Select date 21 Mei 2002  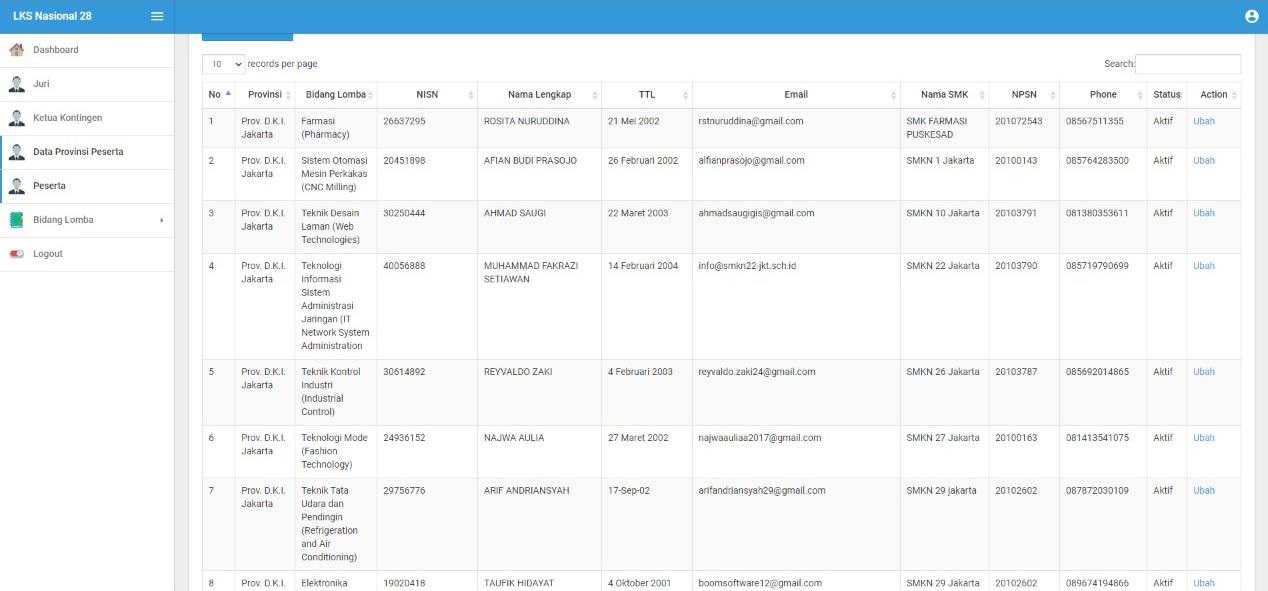(x=633, y=121)
